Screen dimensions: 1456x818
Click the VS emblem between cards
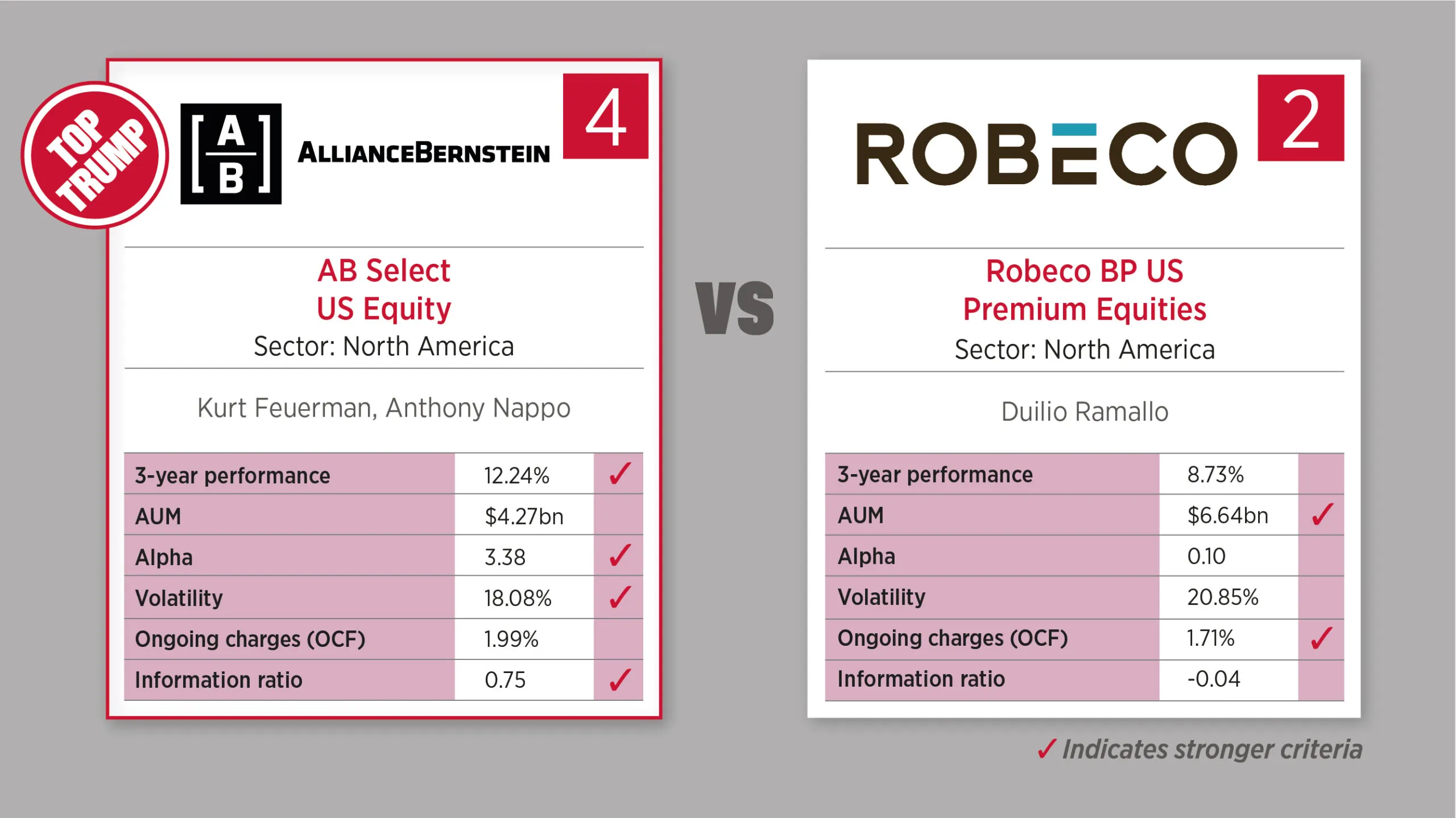tap(734, 308)
